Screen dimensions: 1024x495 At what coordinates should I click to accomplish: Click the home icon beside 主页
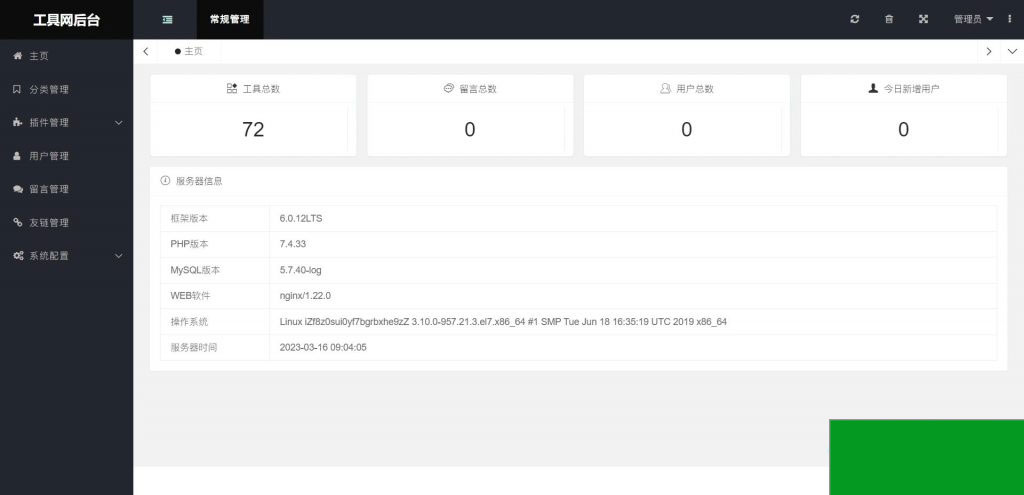(x=18, y=56)
